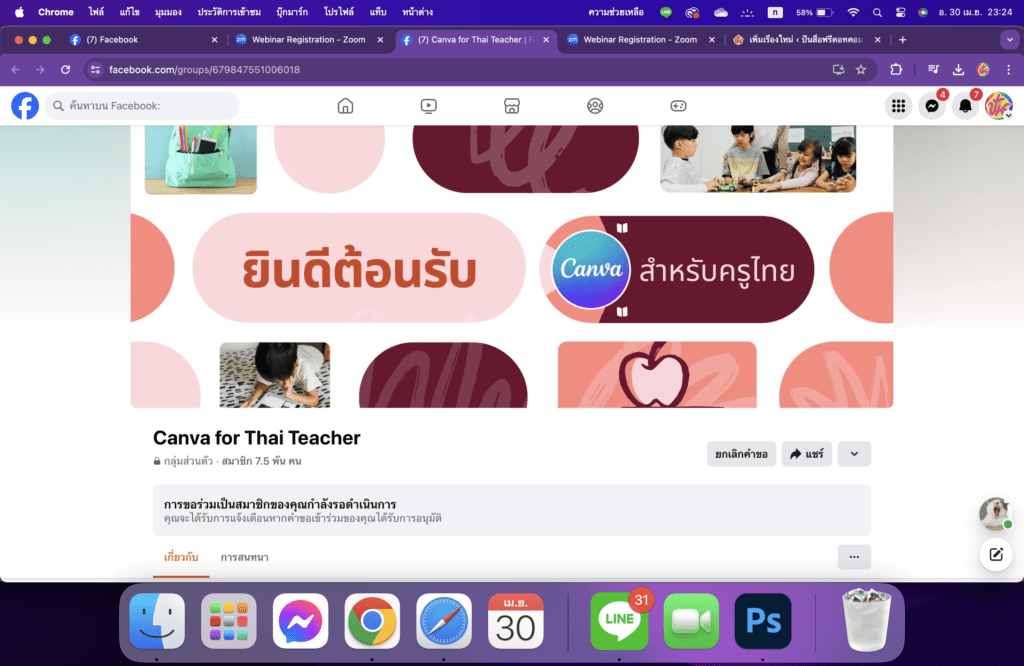Open the Chrome menu in menu bar

click(56, 12)
